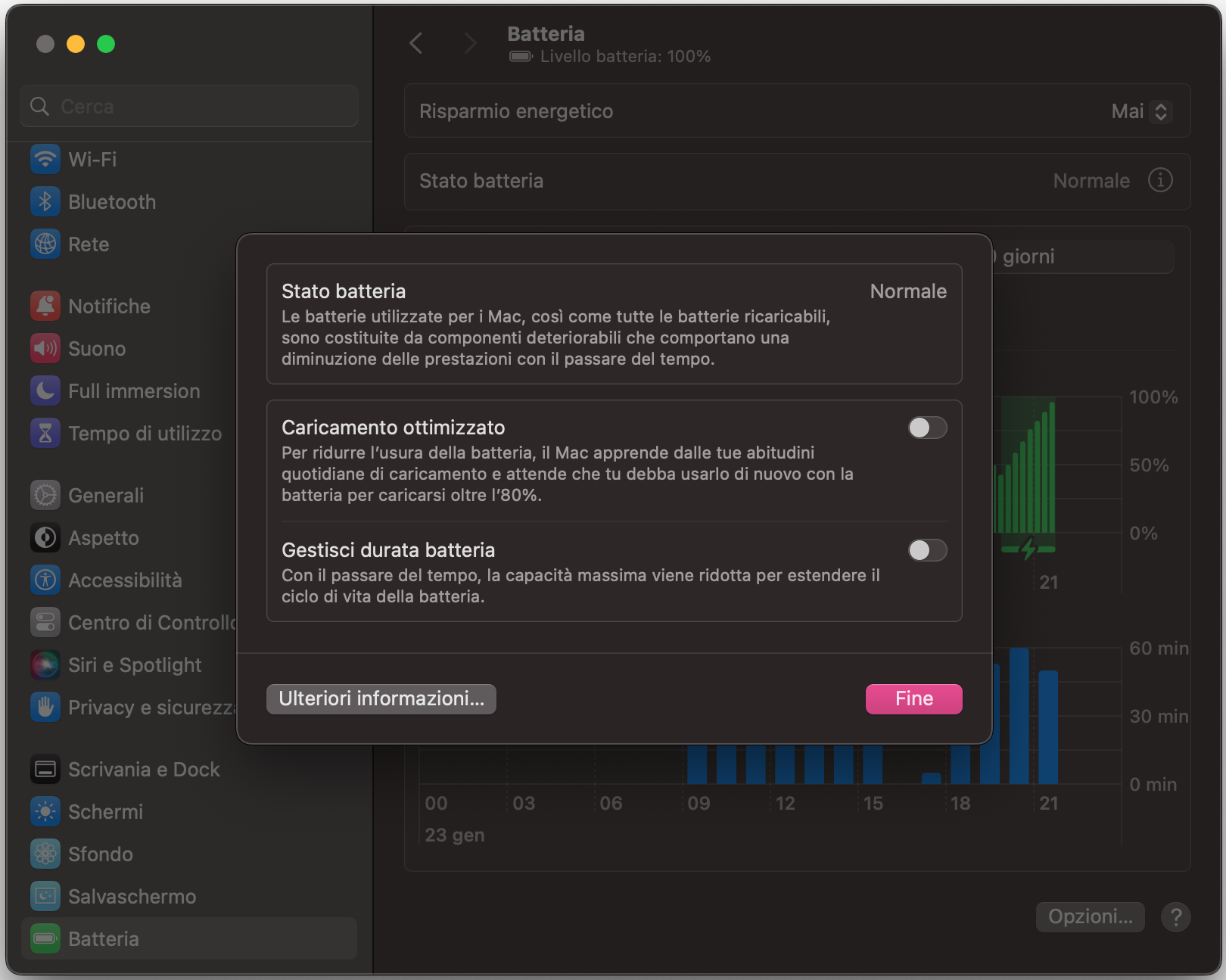Navigate back using the left chevron
The image size is (1226, 980).
(x=415, y=43)
